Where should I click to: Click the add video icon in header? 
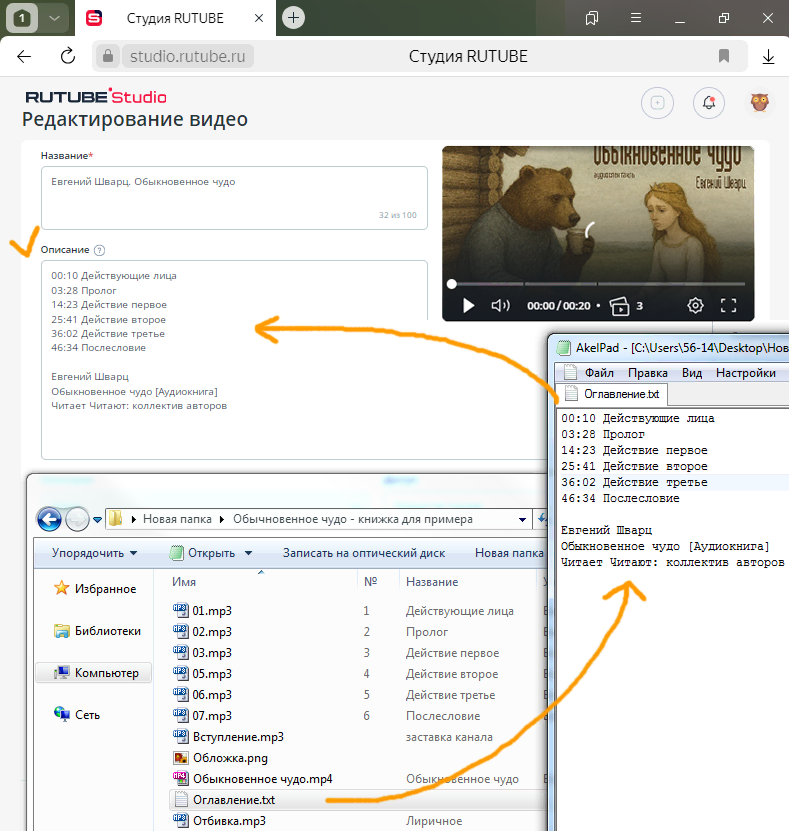657,102
